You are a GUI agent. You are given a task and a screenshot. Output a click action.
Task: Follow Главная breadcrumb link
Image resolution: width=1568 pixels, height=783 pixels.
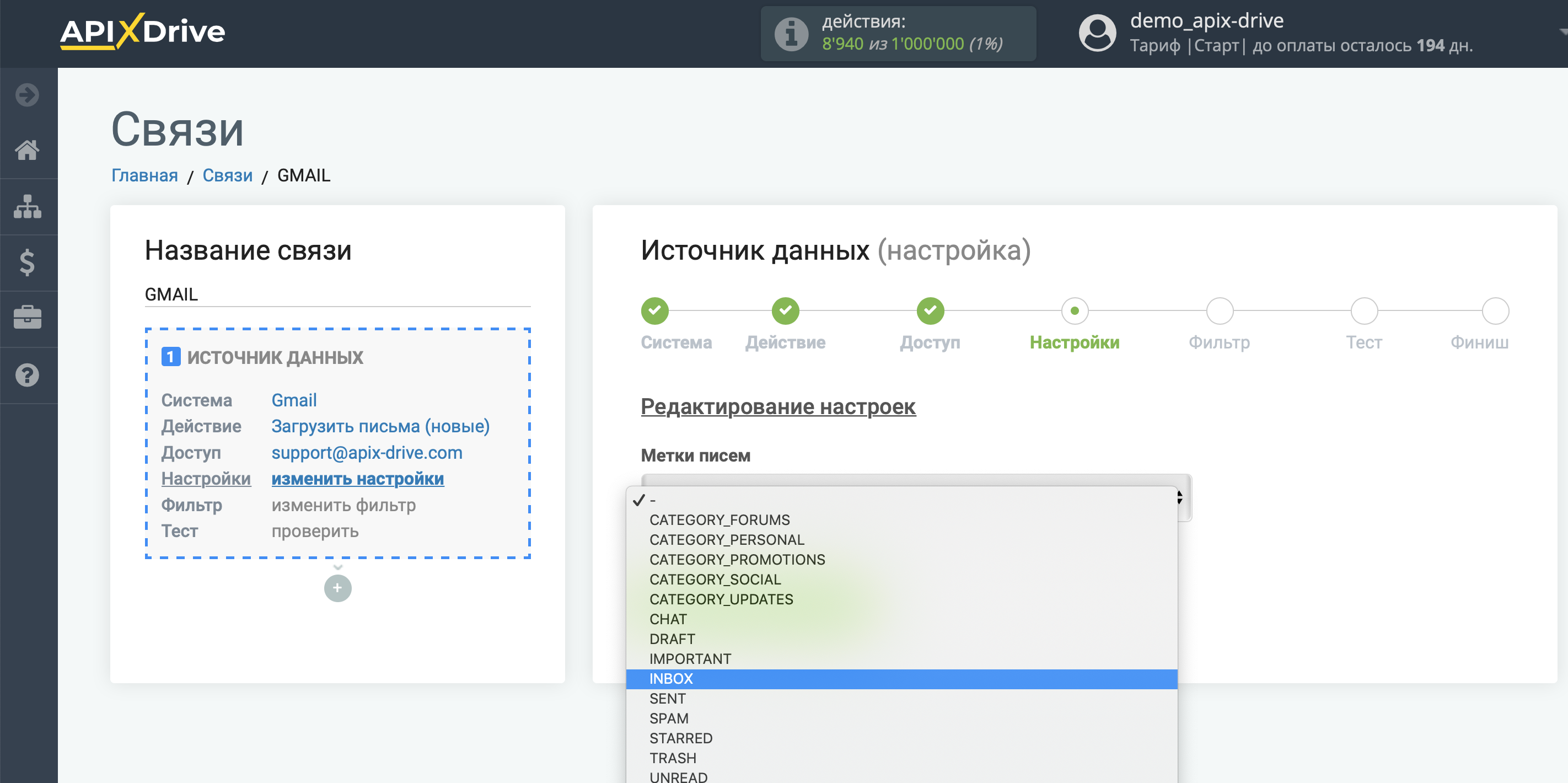coord(144,175)
